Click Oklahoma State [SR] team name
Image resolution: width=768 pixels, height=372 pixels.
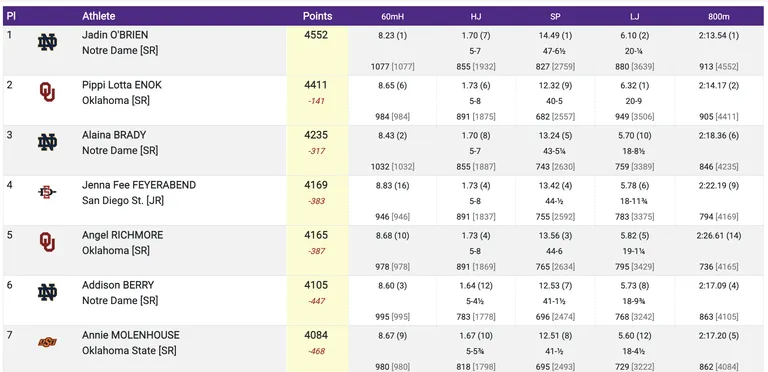tap(129, 350)
